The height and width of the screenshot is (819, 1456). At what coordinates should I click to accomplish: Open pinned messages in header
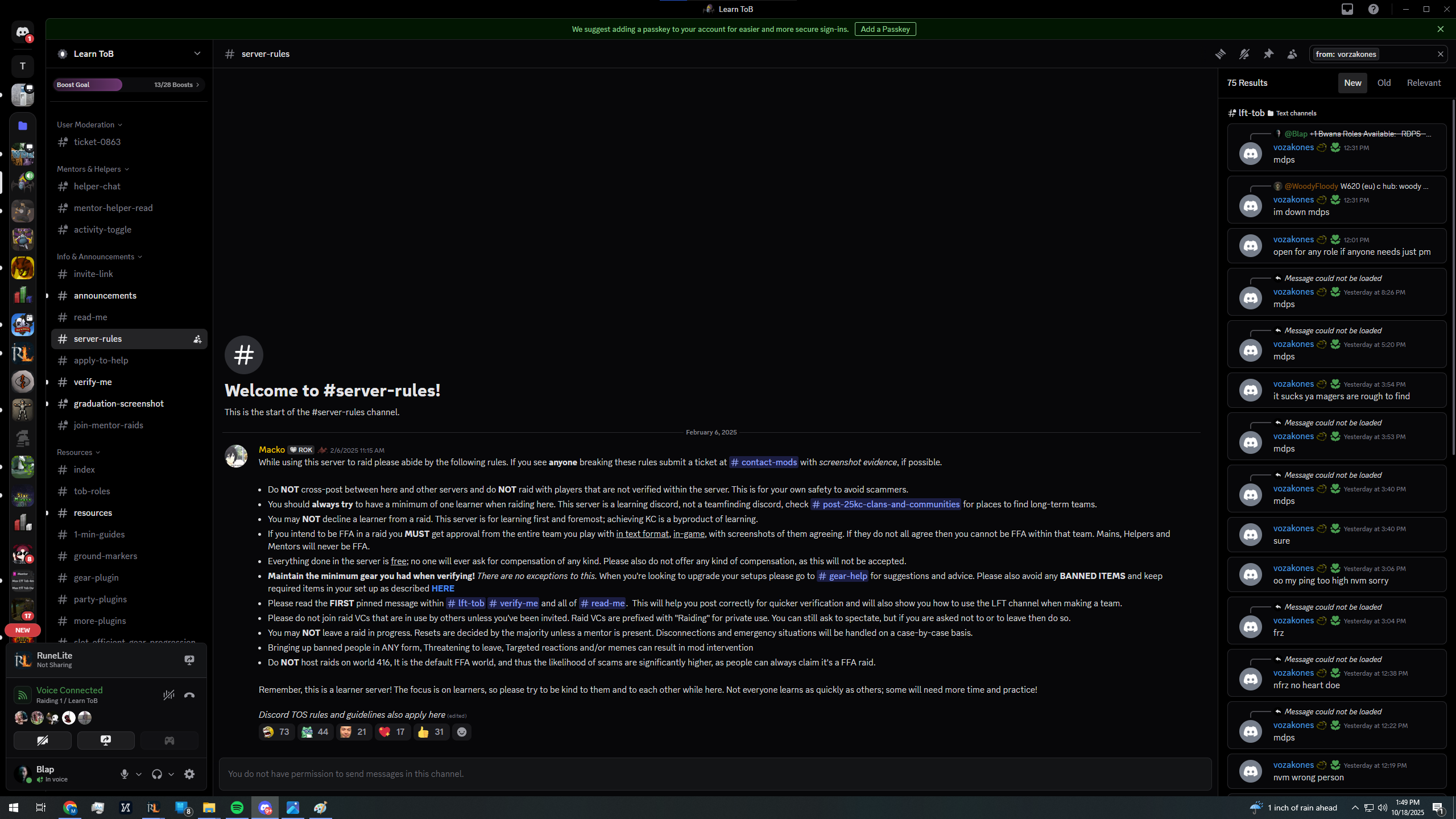point(1268,54)
